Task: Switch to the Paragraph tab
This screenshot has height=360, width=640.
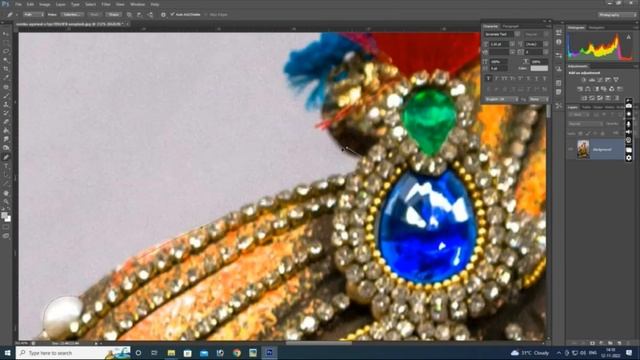Action: 510,26
